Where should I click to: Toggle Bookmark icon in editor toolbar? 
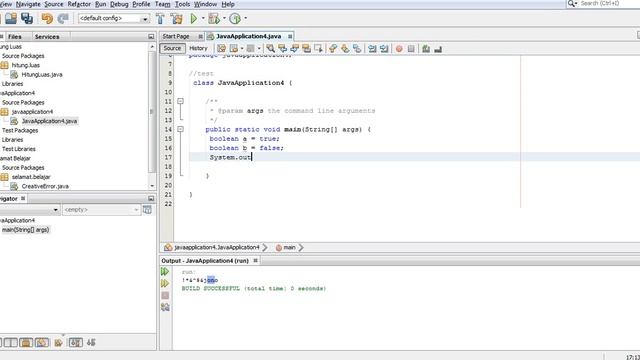tap(357, 49)
